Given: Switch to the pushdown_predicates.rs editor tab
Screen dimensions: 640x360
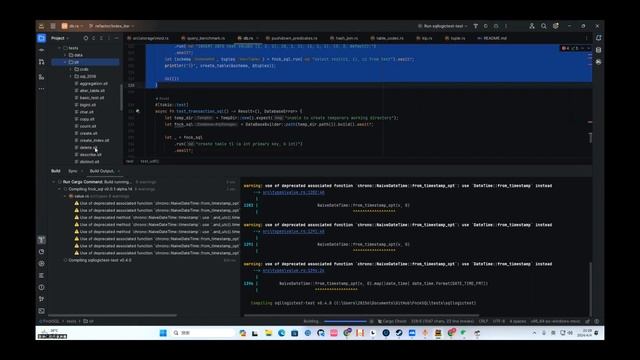Looking at the screenshot, I should point(291,38).
